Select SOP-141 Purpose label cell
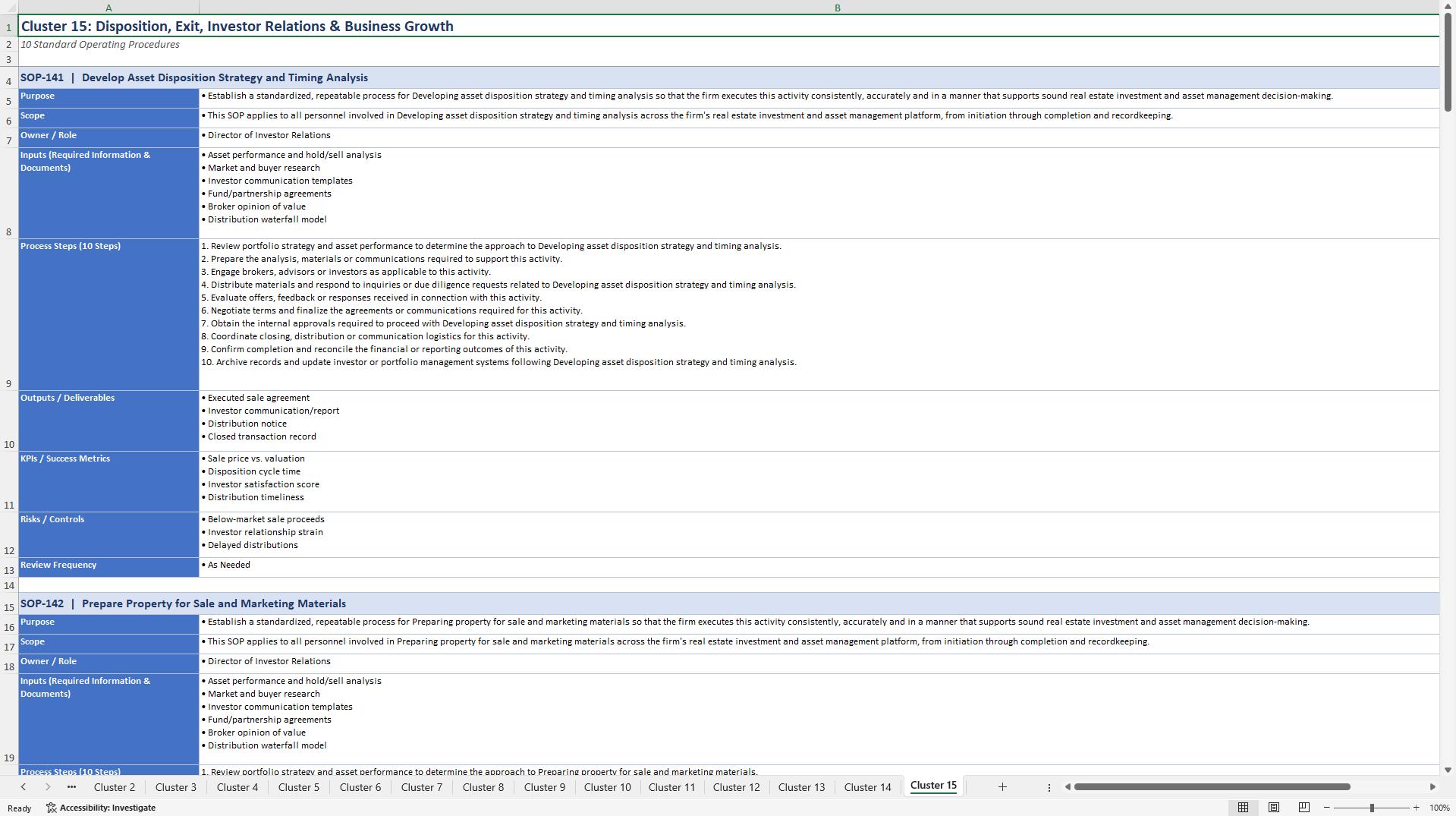Screen dimensions: 1456x816 pos(108,99)
